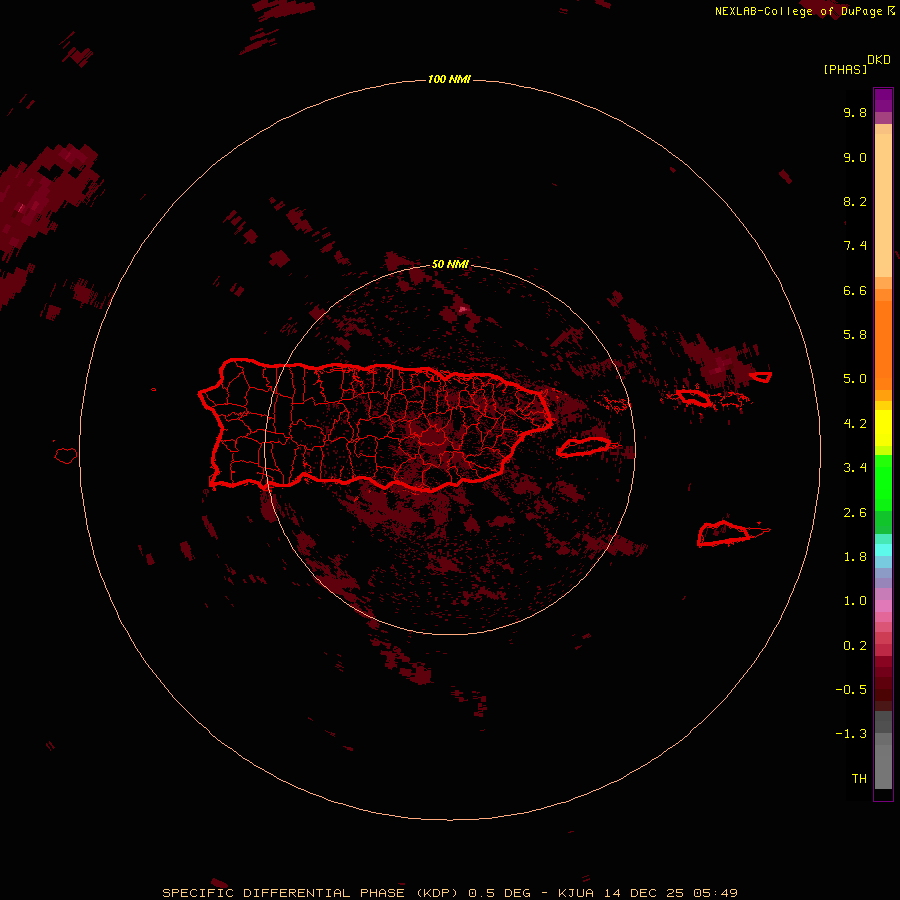Select the 5.0 value on the scale
Viewport: 900px width, 900px height.
coord(855,379)
